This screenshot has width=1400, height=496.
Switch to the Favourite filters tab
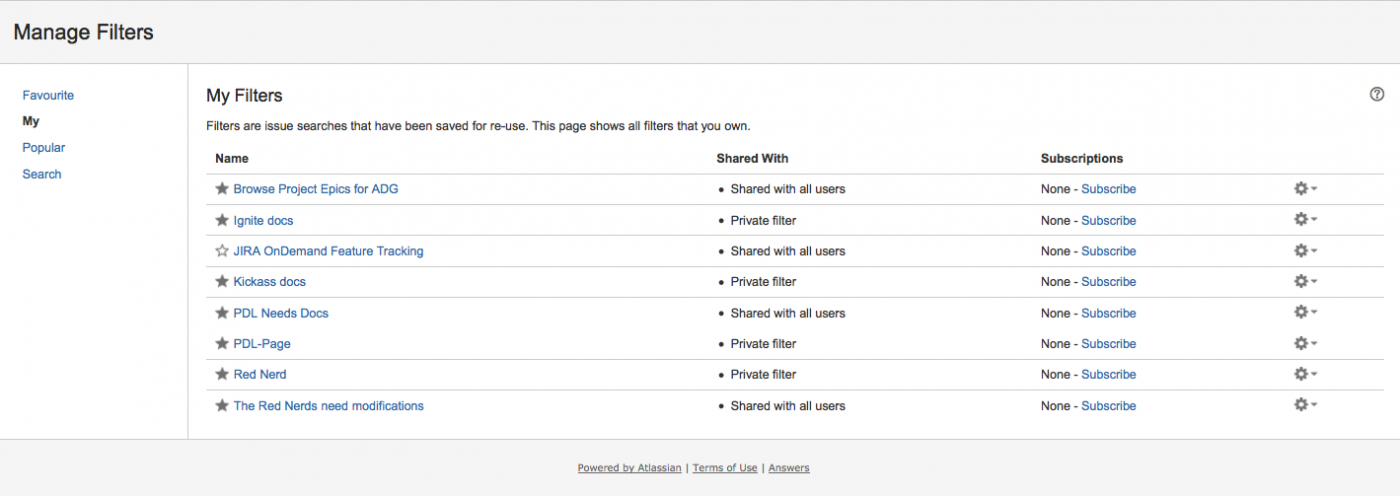(48, 95)
